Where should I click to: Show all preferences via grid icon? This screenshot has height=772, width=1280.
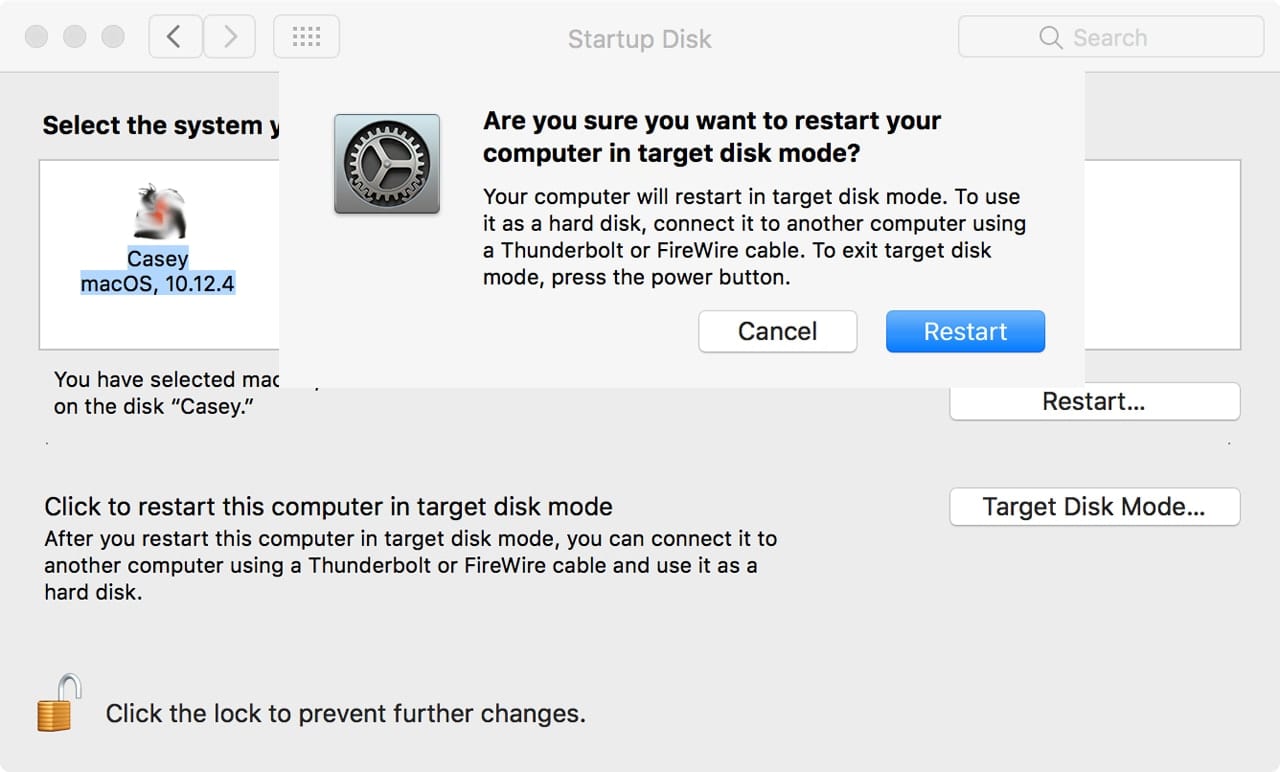(306, 38)
